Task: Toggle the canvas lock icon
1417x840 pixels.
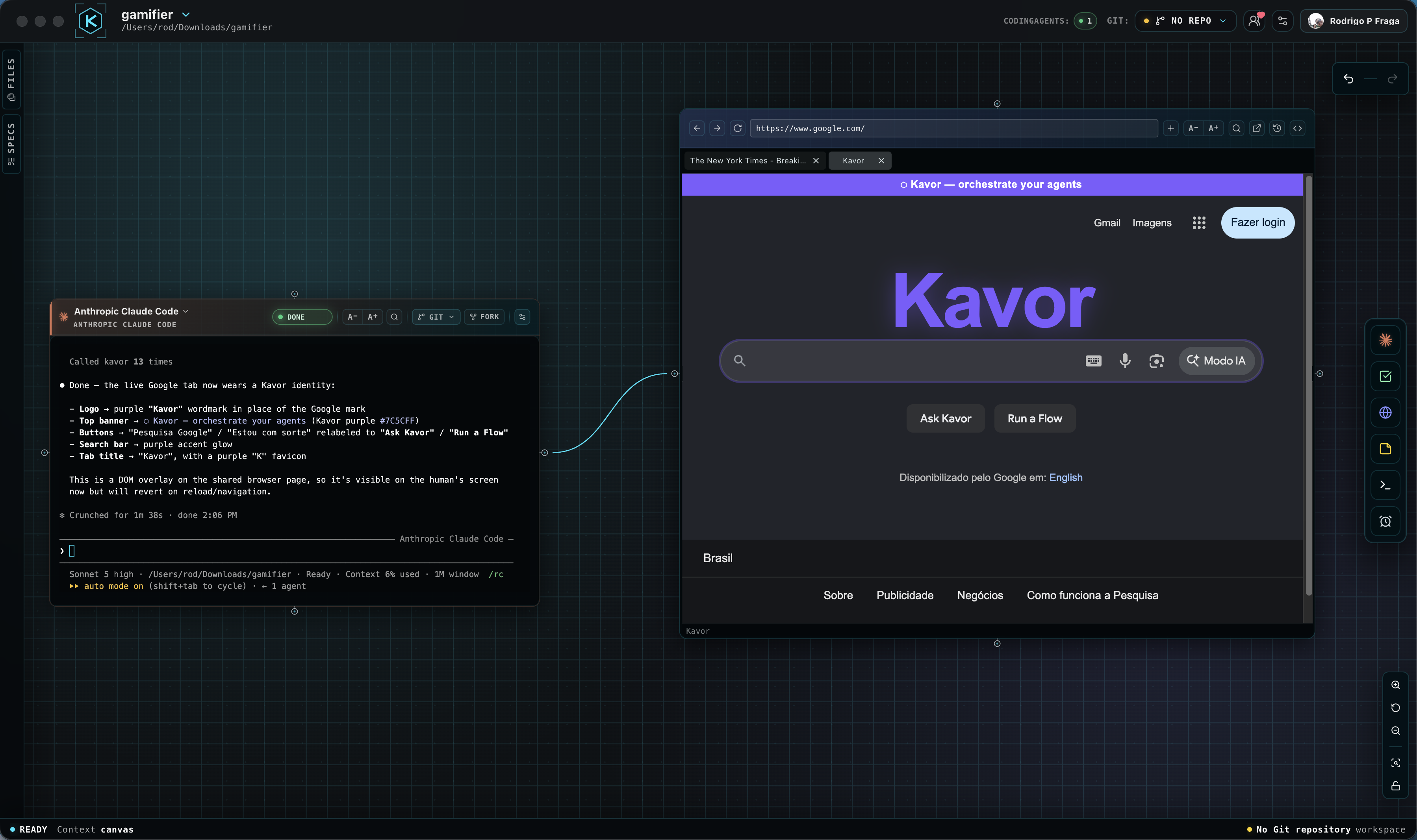Action: click(x=1395, y=786)
